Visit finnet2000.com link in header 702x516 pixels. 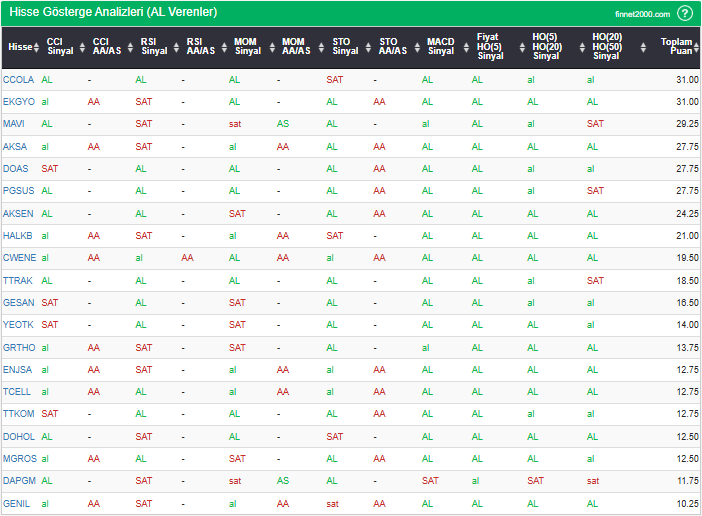(x=642, y=14)
